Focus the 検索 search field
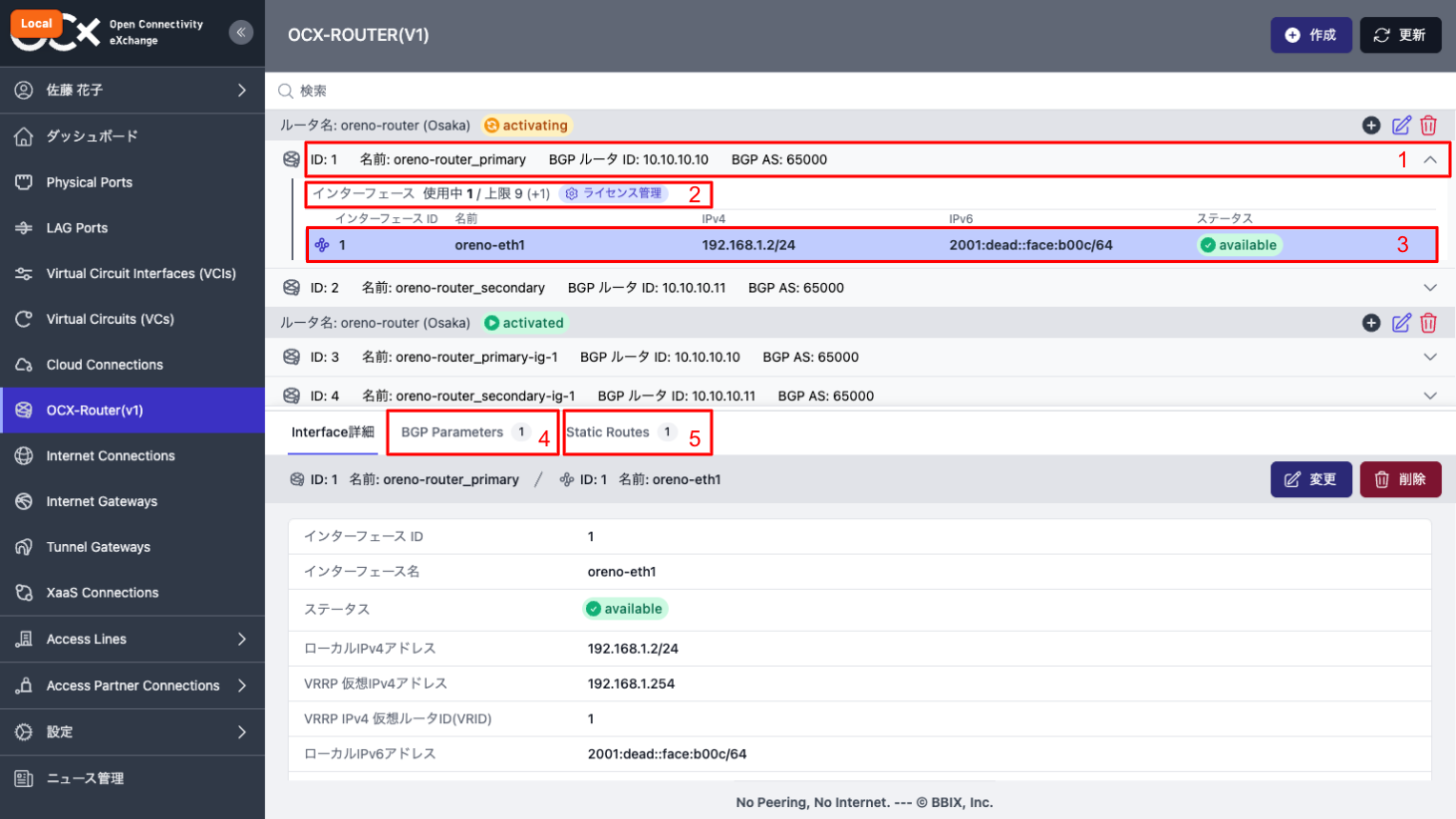1456x819 pixels. point(860,91)
